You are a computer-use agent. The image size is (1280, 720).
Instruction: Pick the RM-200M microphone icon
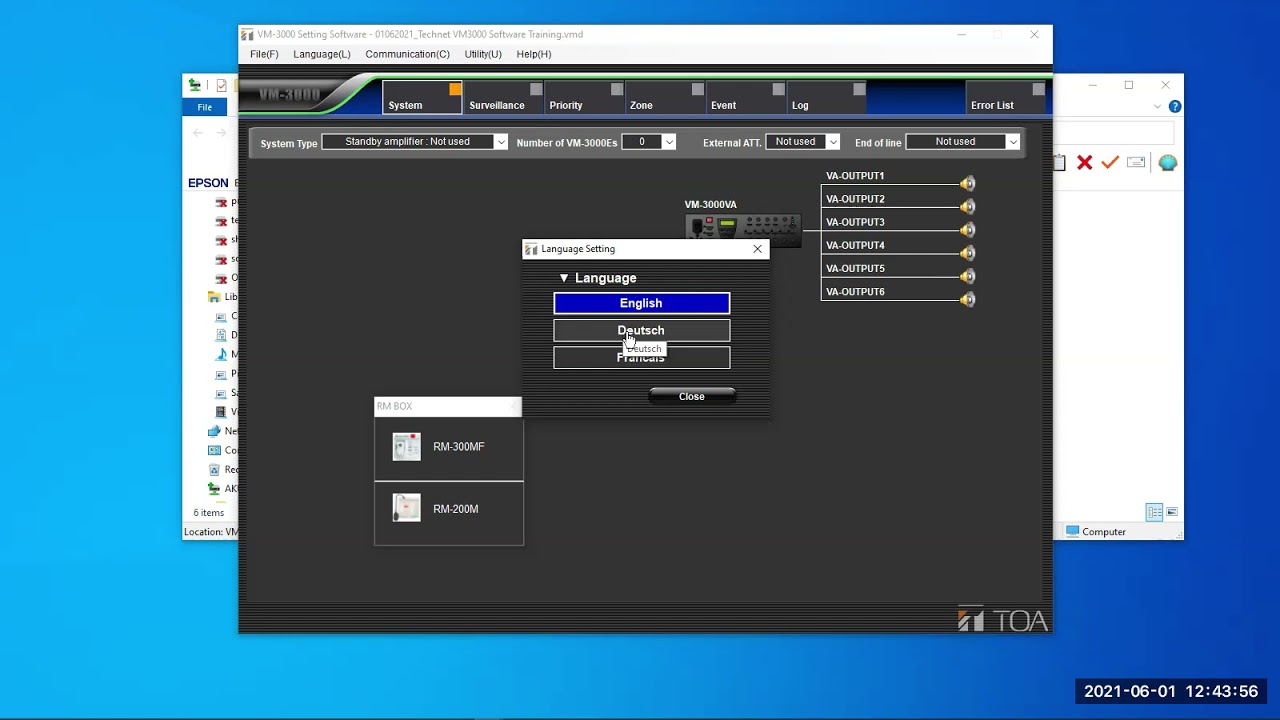(407, 508)
